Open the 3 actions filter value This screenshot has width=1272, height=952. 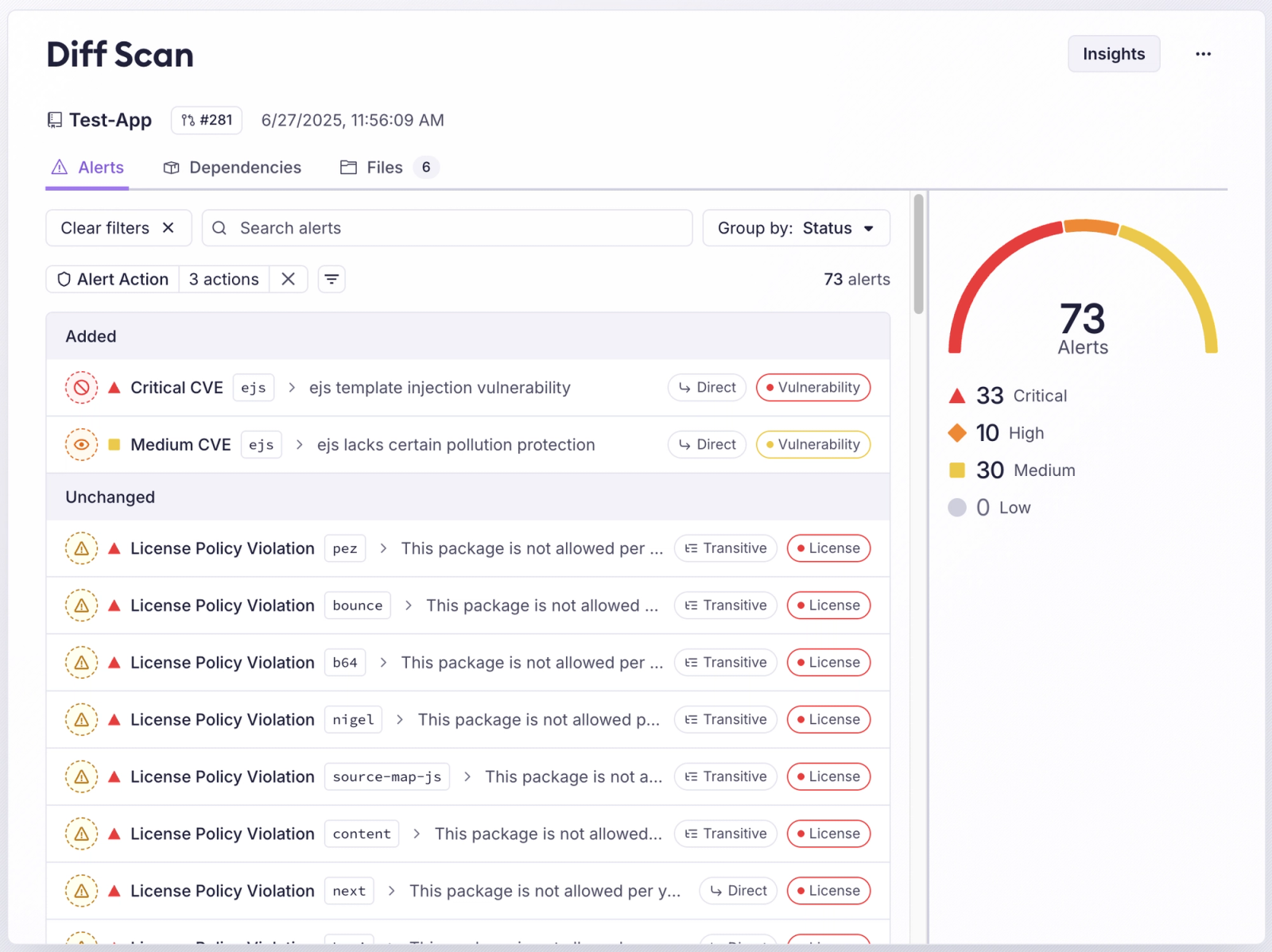point(224,280)
